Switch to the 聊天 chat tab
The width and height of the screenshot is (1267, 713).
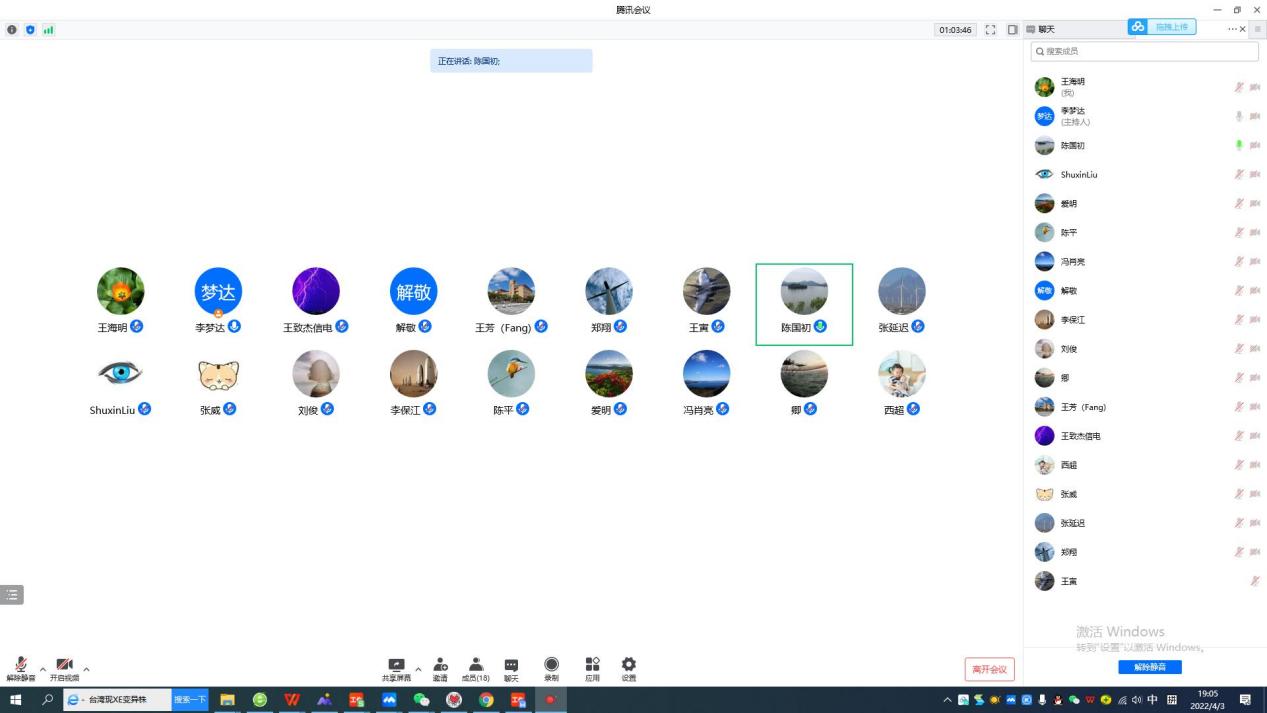point(1041,30)
